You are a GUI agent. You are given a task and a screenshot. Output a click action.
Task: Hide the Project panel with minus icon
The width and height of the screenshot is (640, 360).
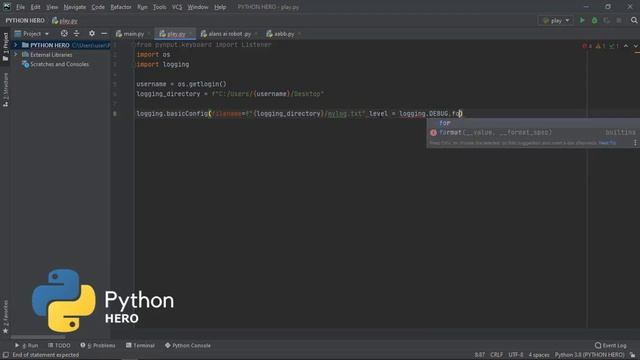click(104, 33)
